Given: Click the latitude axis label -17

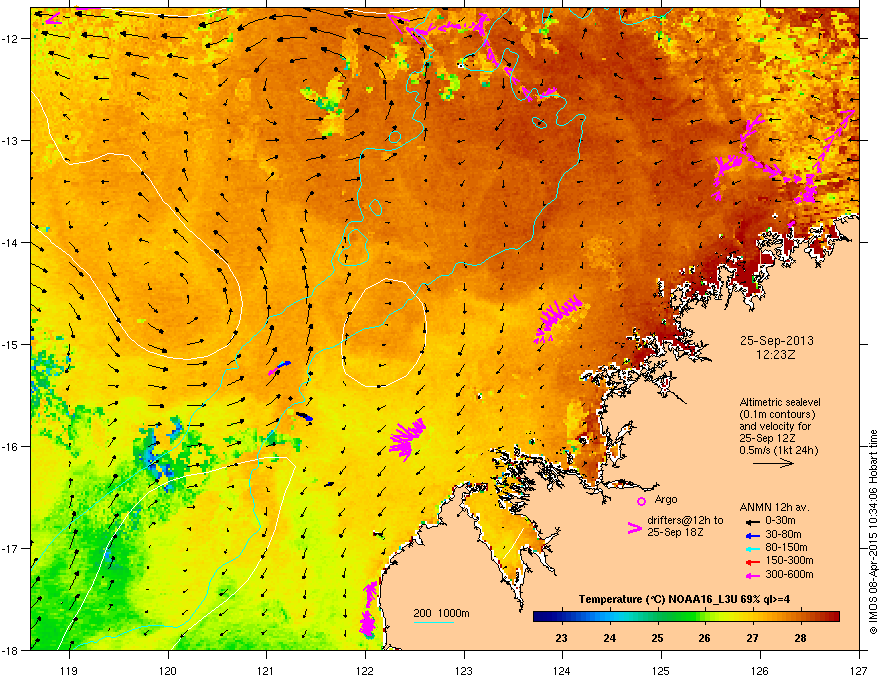Looking at the screenshot, I should pos(11,548).
